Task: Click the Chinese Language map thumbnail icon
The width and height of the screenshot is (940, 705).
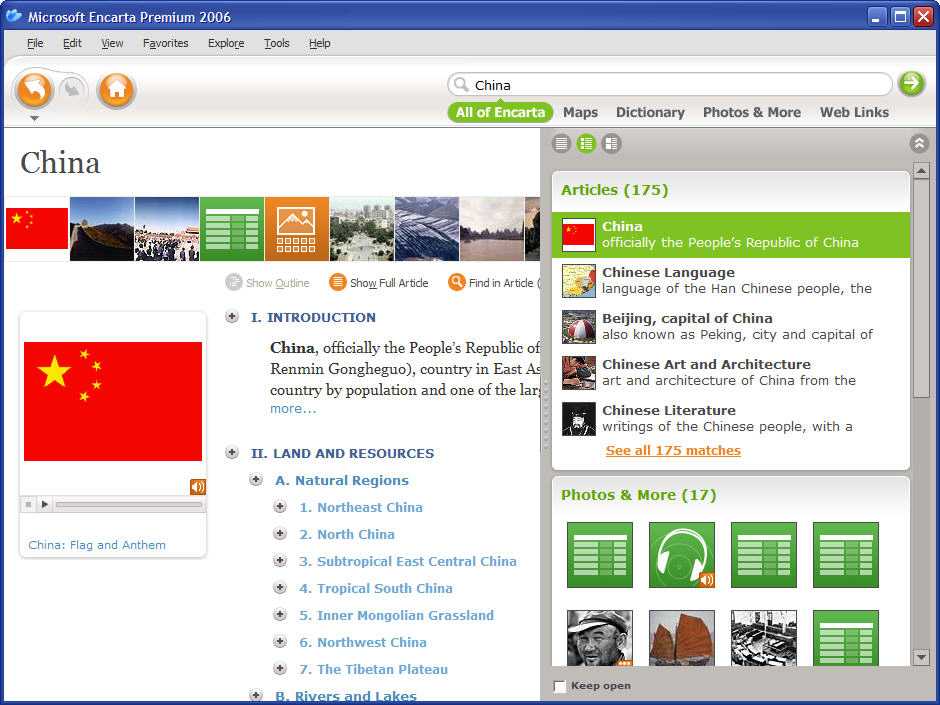Action: (x=579, y=281)
